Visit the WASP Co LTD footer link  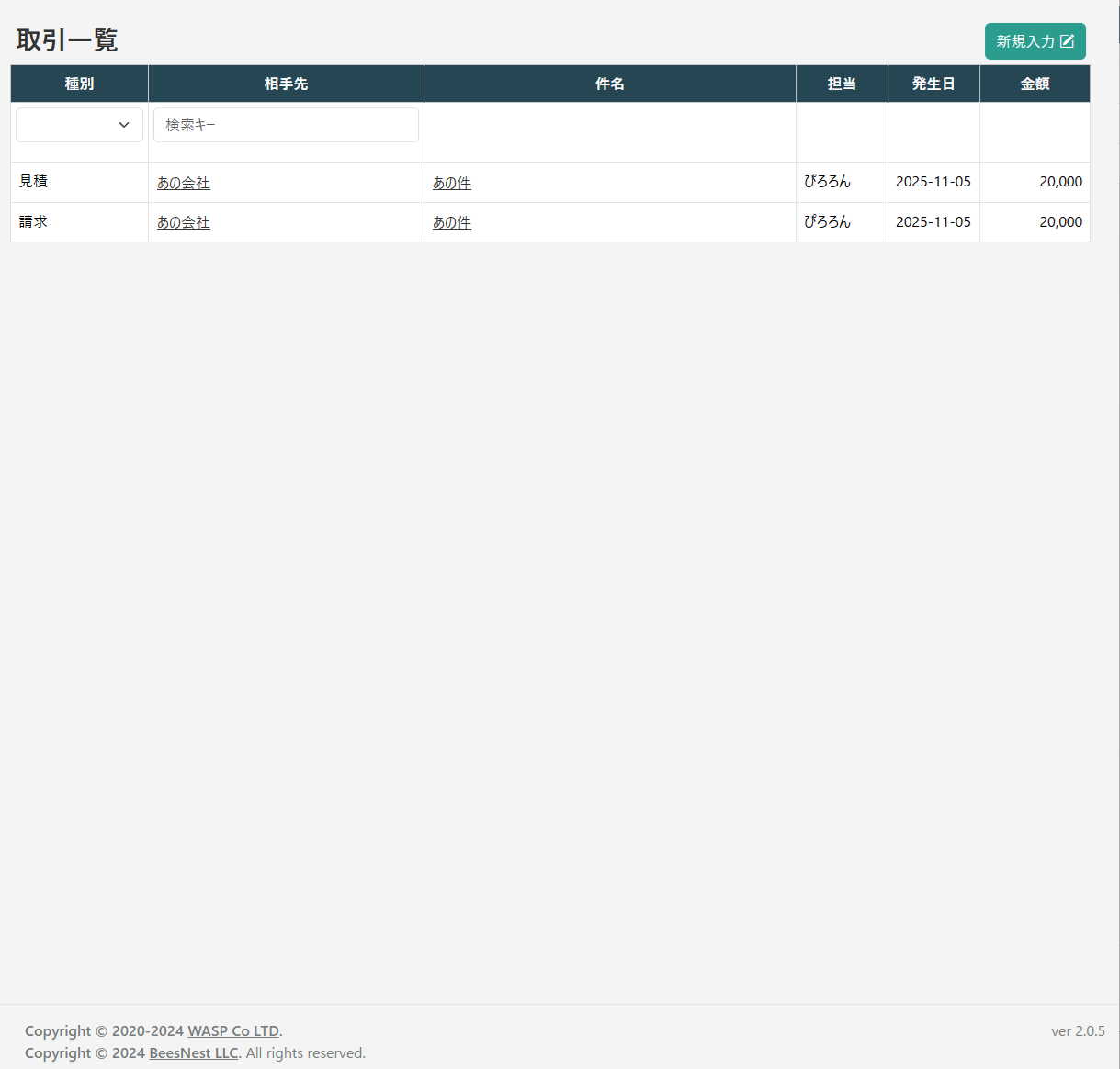click(233, 1030)
